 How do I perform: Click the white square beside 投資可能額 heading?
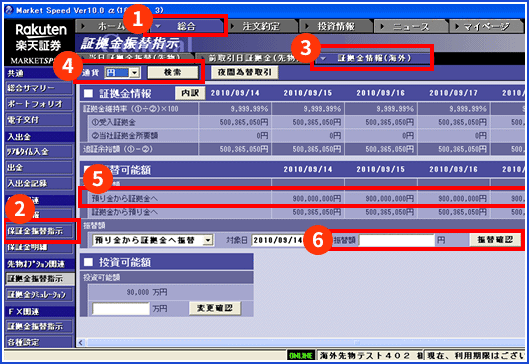coord(88,262)
